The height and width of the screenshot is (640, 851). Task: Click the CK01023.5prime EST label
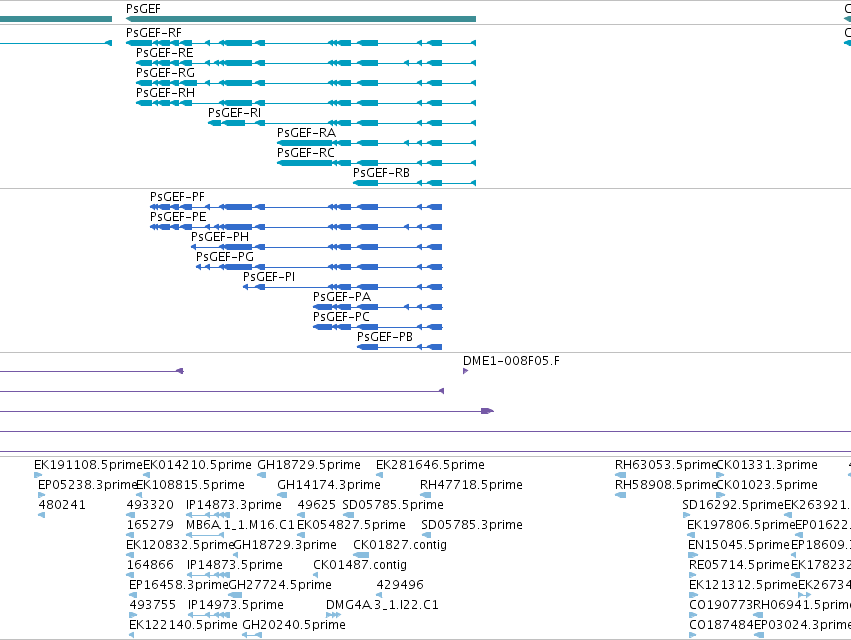tap(767, 485)
